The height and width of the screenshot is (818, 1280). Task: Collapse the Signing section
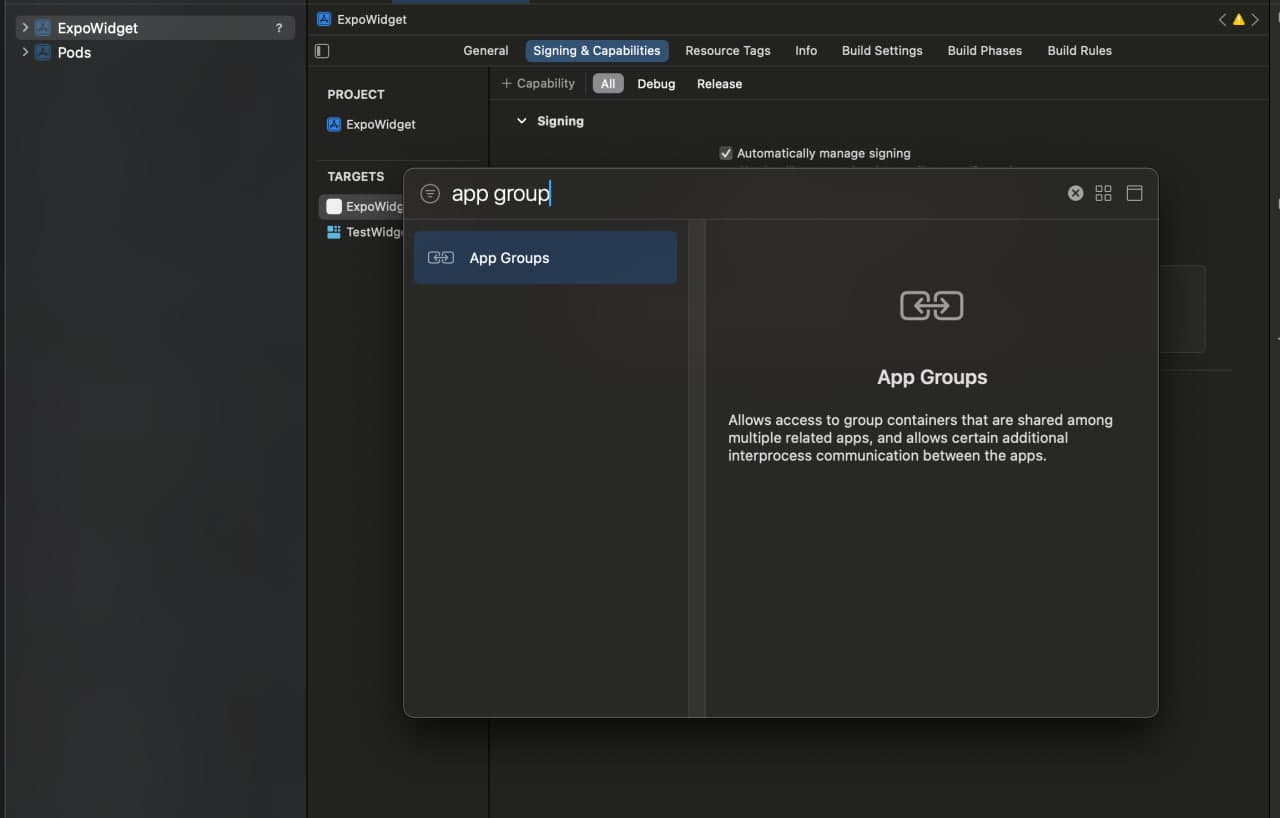pyautogui.click(x=521, y=121)
